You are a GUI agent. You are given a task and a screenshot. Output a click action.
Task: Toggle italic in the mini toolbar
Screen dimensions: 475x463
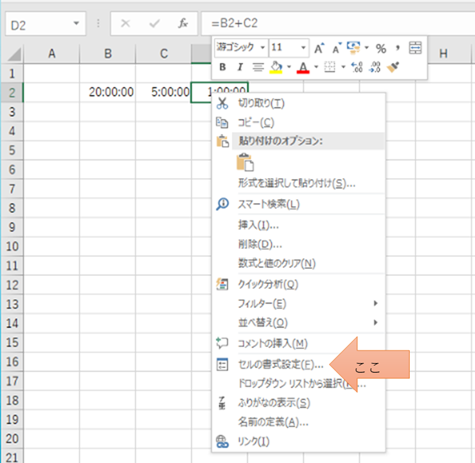(240, 67)
